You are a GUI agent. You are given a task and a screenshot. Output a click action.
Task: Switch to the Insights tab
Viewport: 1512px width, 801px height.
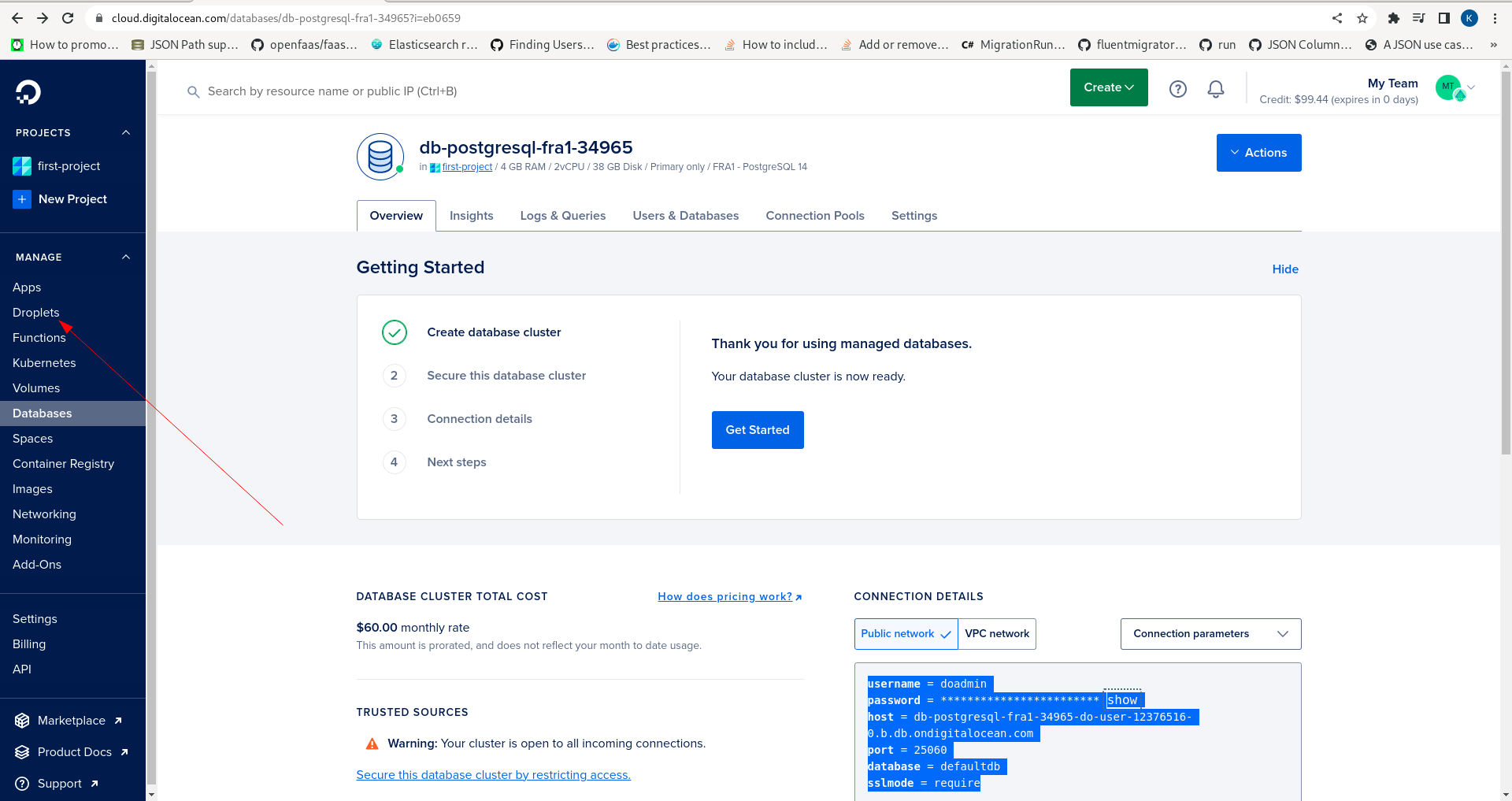pos(471,216)
